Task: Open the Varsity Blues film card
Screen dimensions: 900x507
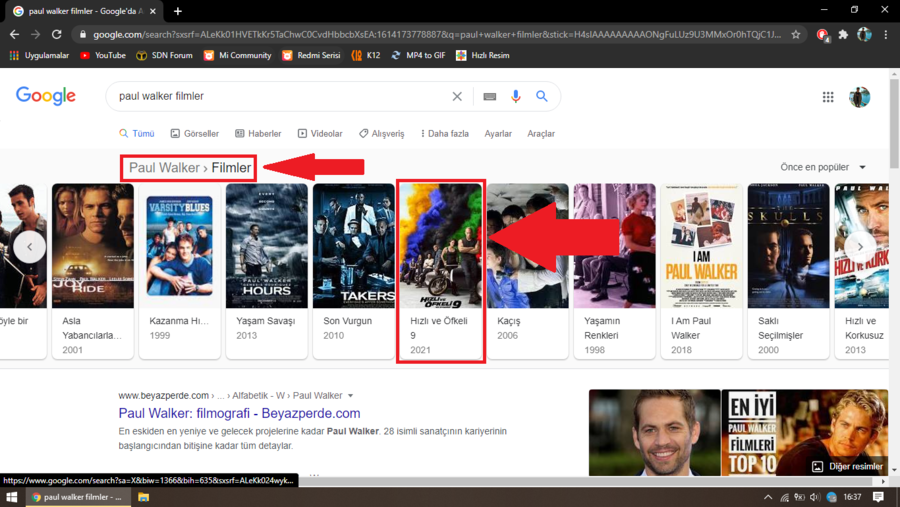Action: pyautogui.click(x=180, y=271)
